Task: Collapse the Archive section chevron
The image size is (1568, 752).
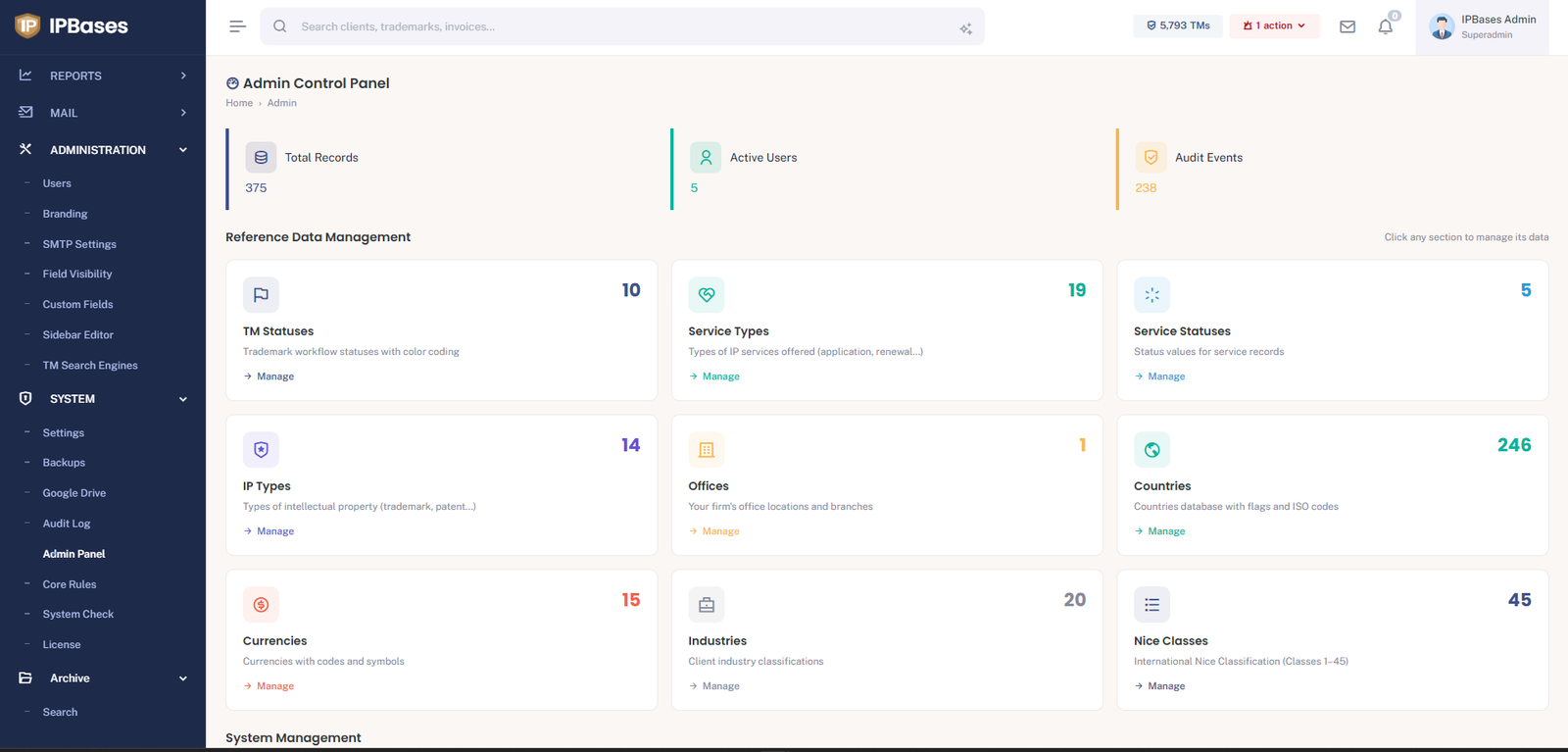Action: 183,678
